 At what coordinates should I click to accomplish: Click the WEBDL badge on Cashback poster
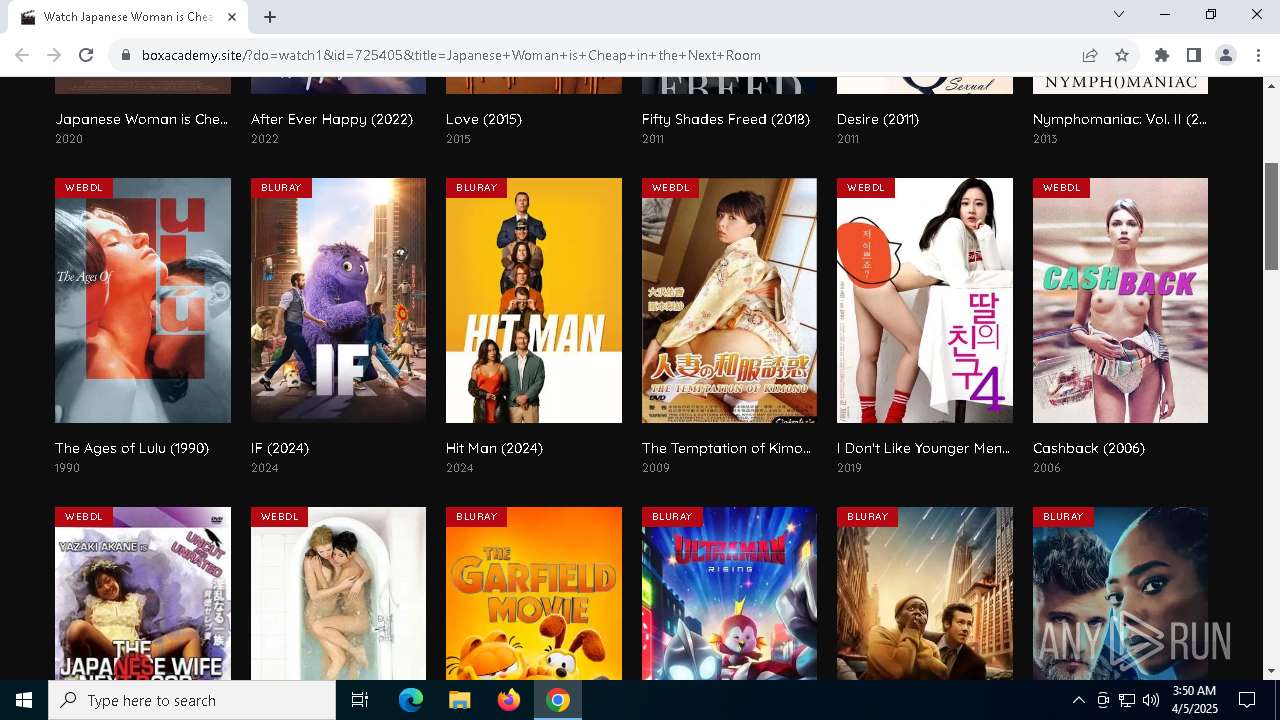point(1062,187)
